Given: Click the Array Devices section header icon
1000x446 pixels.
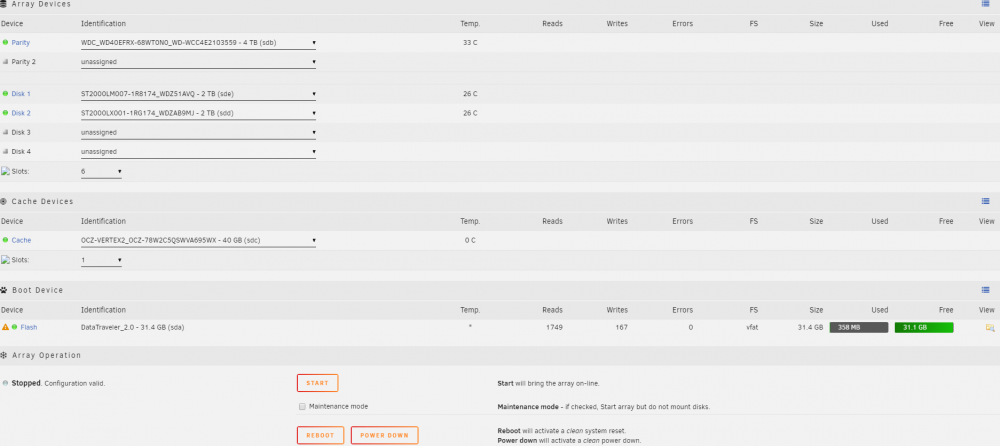Looking at the screenshot, I should point(4,4).
